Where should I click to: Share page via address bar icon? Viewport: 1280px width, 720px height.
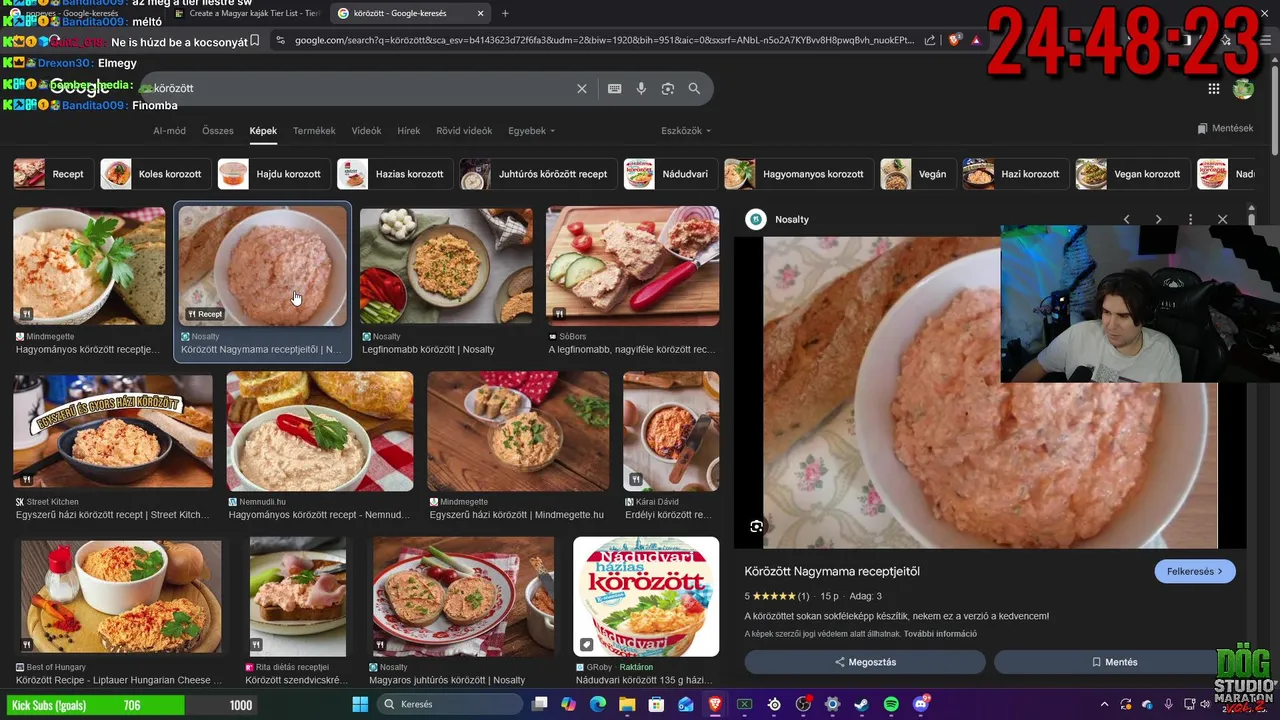pos(930,40)
